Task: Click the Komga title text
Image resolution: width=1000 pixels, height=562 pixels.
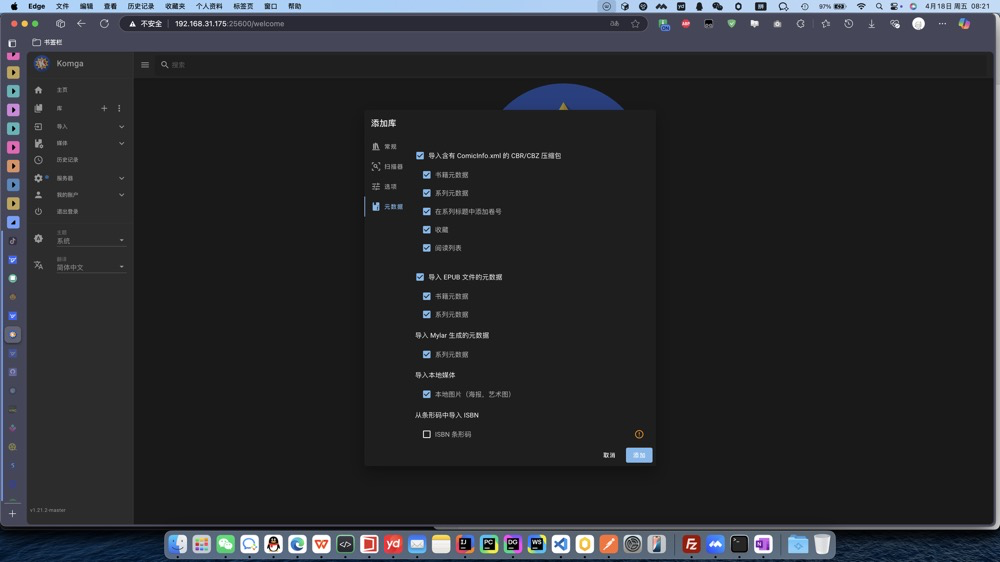Action: [x=70, y=64]
